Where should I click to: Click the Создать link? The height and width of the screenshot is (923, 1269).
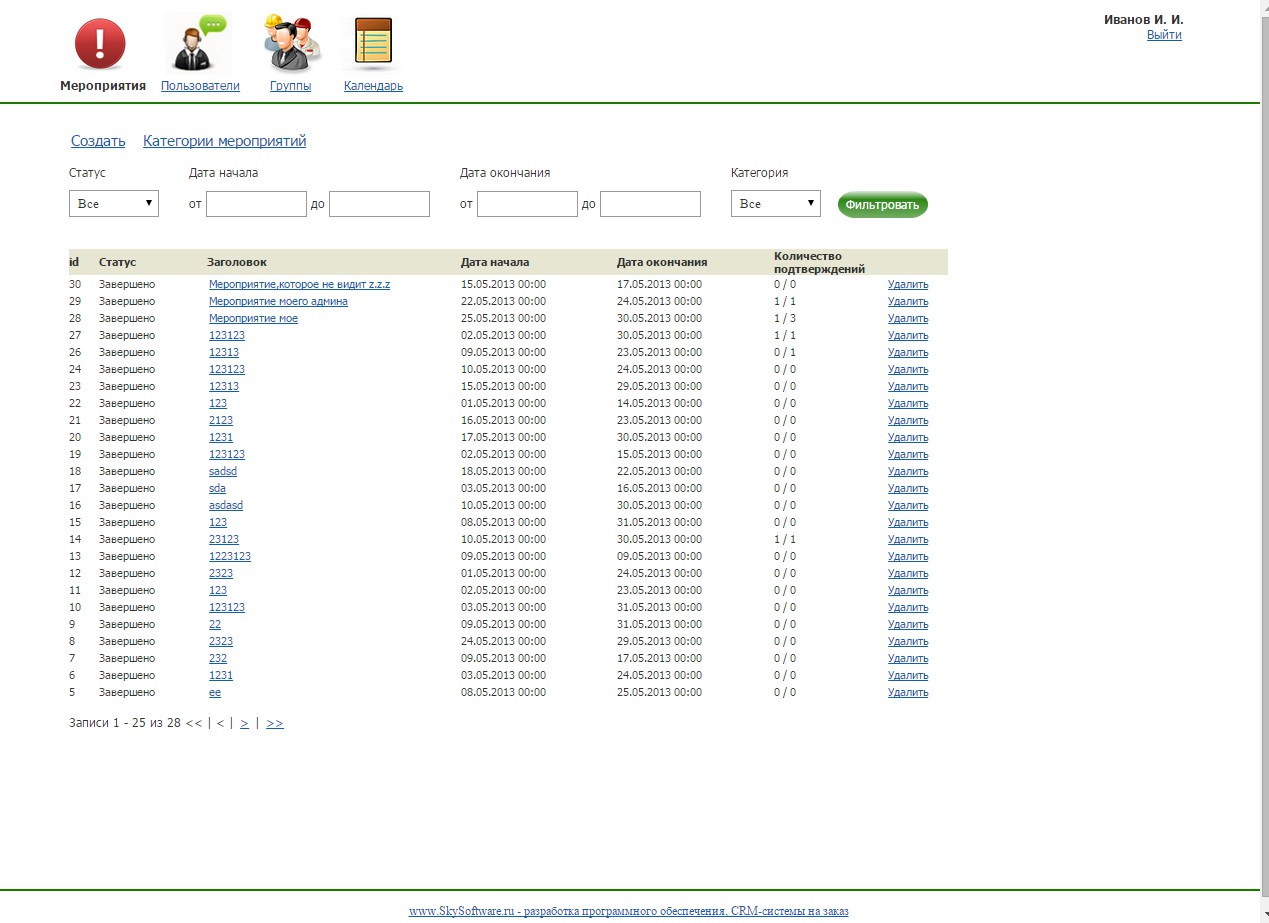(98, 141)
